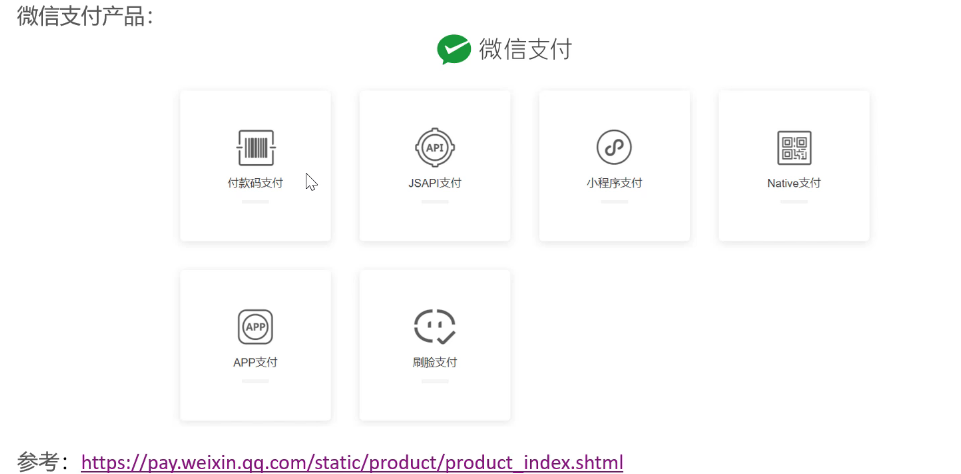Click the 微信支付 title text beside logo
The width and height of the screenshot is (961, 474).
click(525, 49)
